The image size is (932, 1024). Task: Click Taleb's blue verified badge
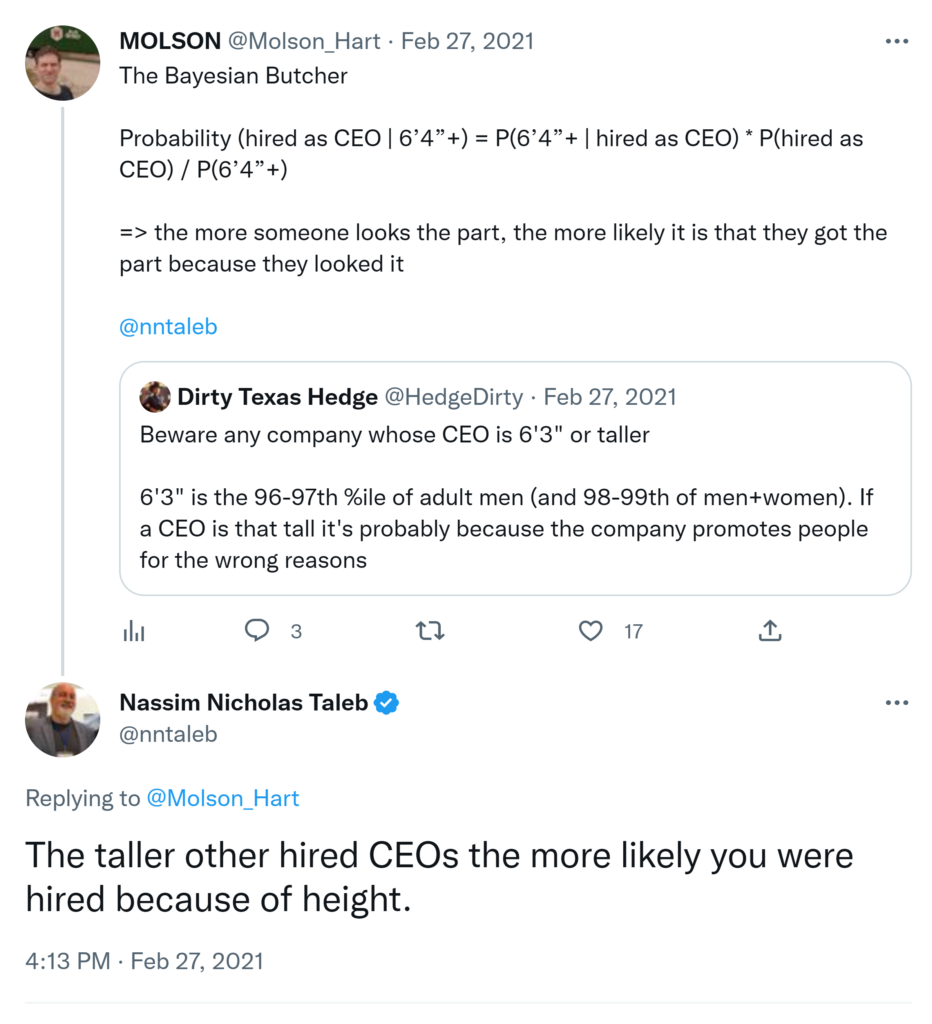click(x=387, y=703)
